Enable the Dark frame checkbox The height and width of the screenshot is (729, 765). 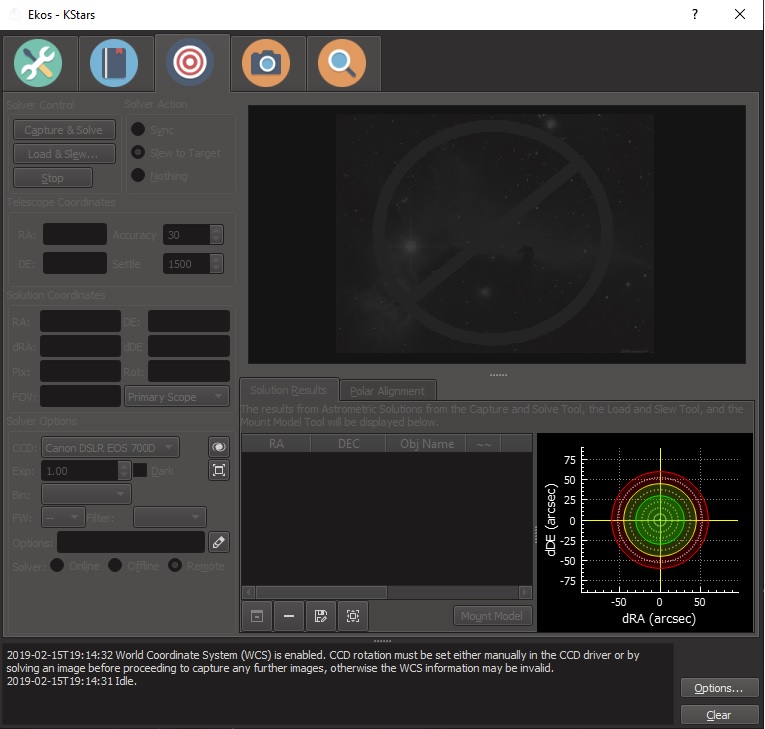point(140,470)
